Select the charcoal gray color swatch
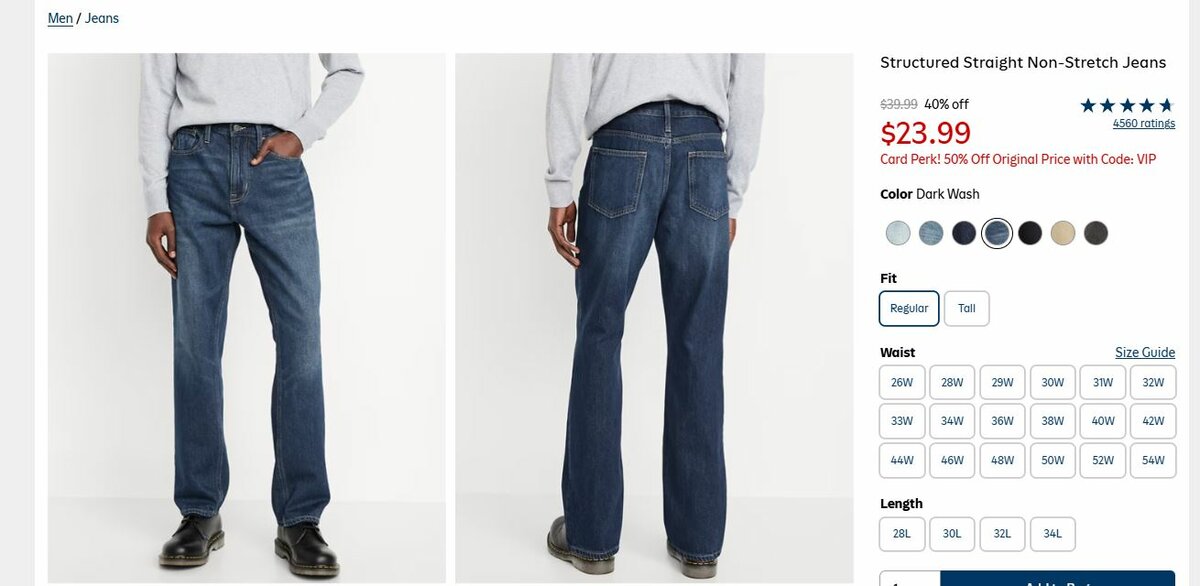Screen dimensions: 1200x586 pyautogui.click(x=1096, y=234)
